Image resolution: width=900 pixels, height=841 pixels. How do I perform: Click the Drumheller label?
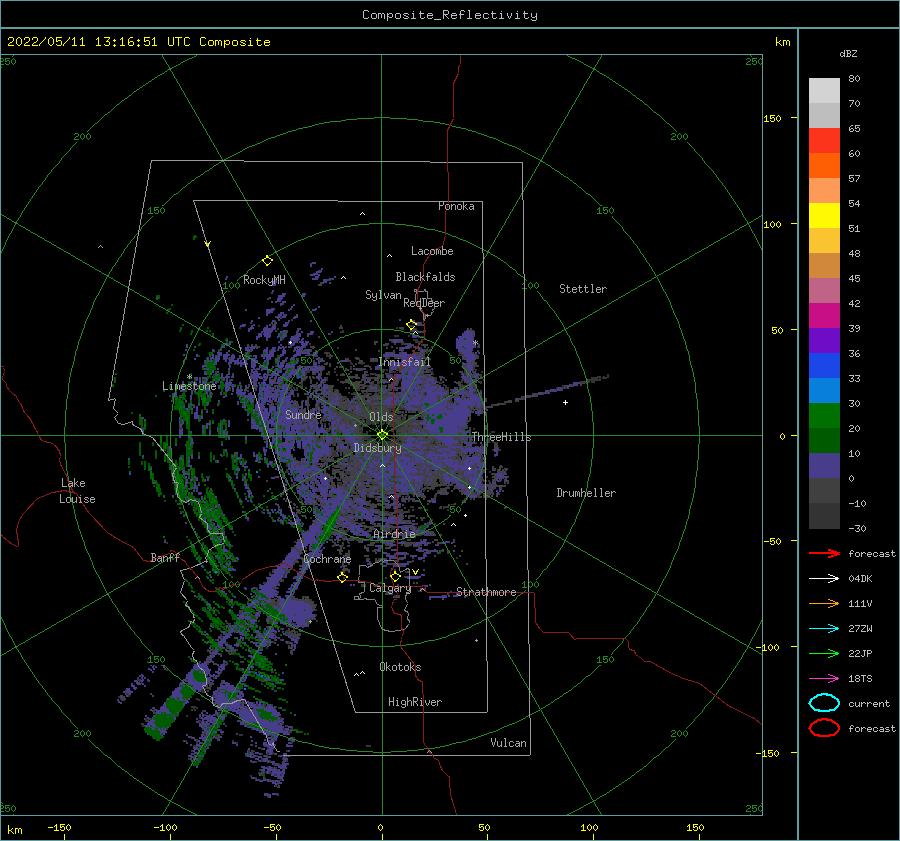[x=586, y=493]
